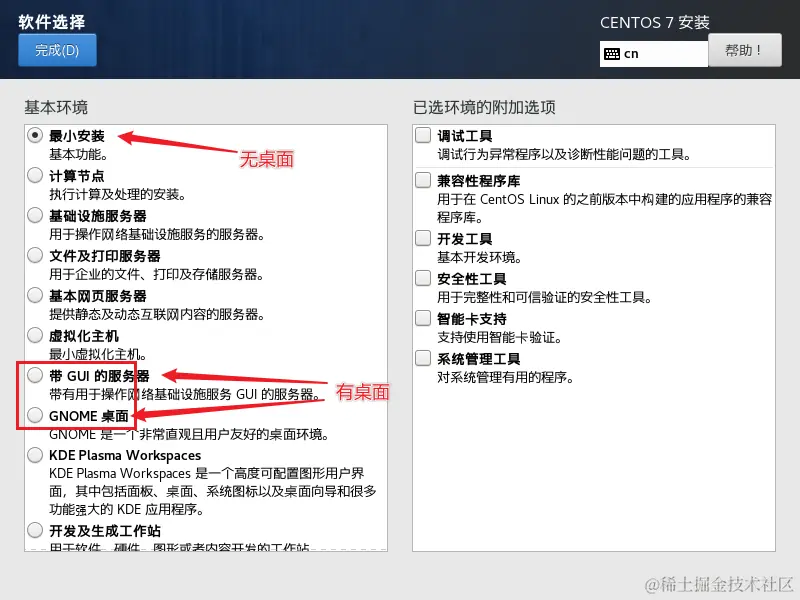Click the keyboard layout icon next to cn

(x=611, y=54)
